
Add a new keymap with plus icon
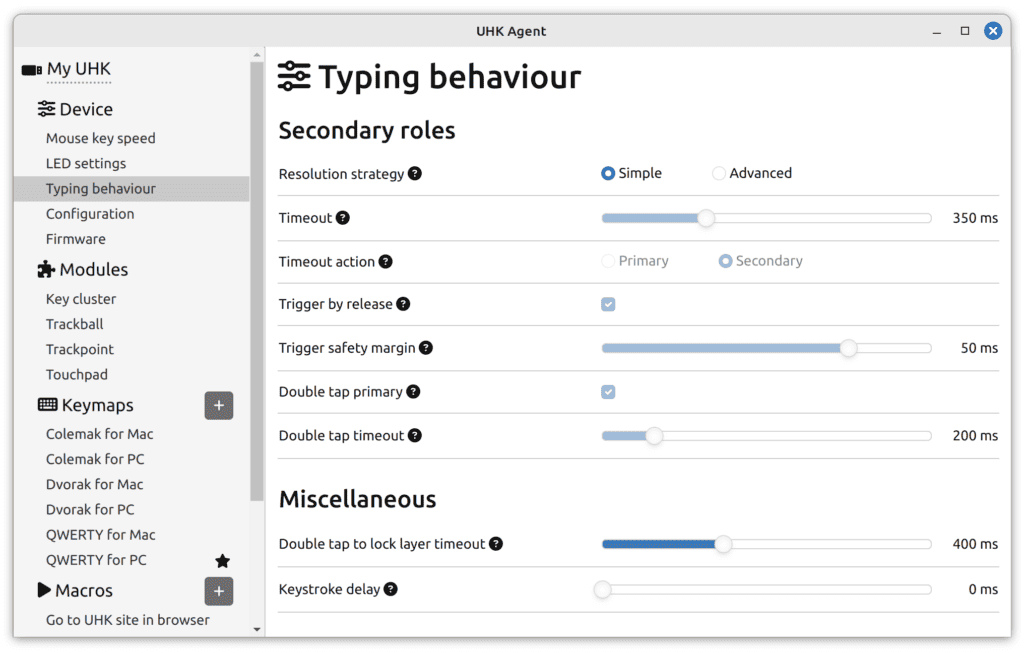(219, 406)
